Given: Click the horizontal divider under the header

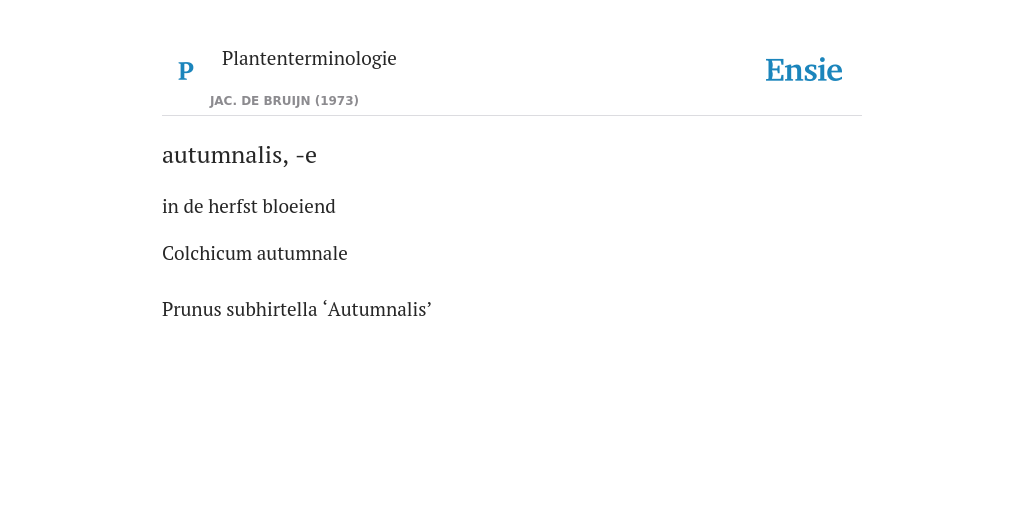Looking at the screenshot, I should pos(512,116).
